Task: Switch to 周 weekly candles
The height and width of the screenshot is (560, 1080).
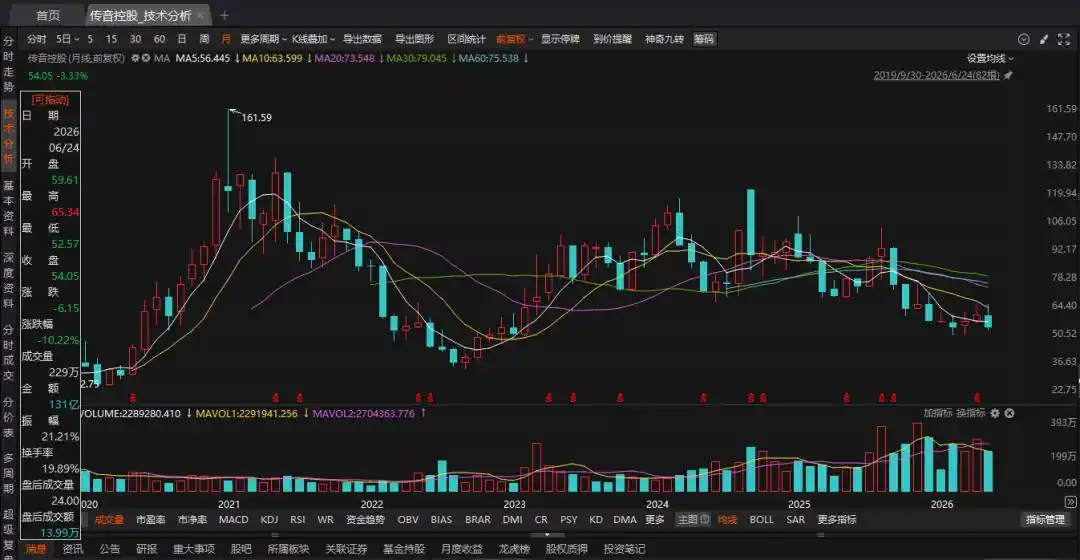Action: (204, 39)
